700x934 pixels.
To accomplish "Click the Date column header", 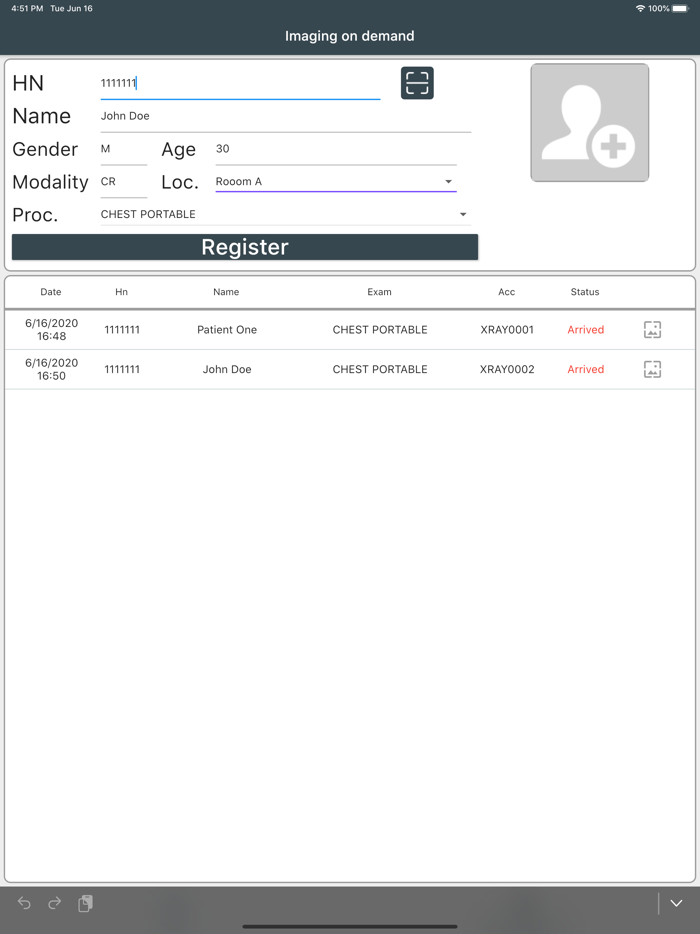I will (x=51, y=292).
